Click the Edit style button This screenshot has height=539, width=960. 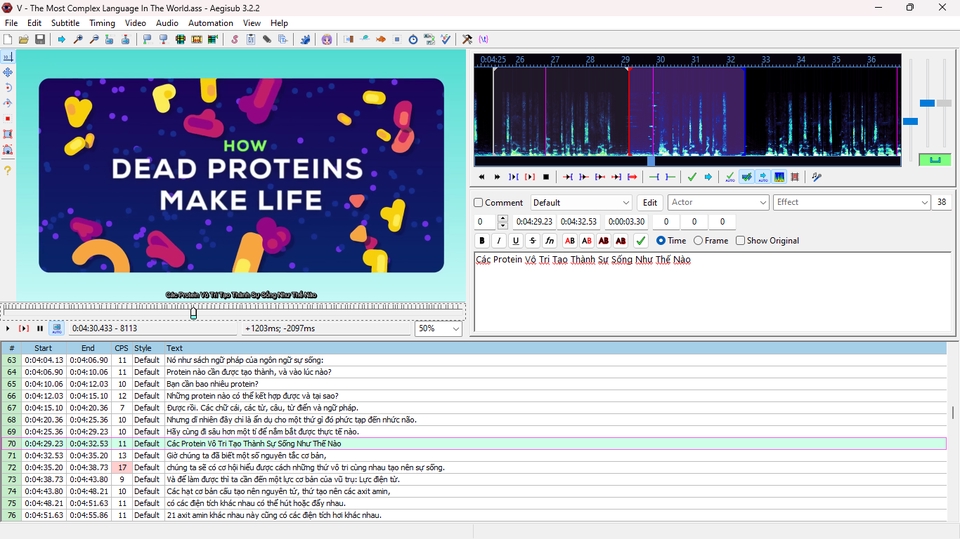[x=650, y=203]
